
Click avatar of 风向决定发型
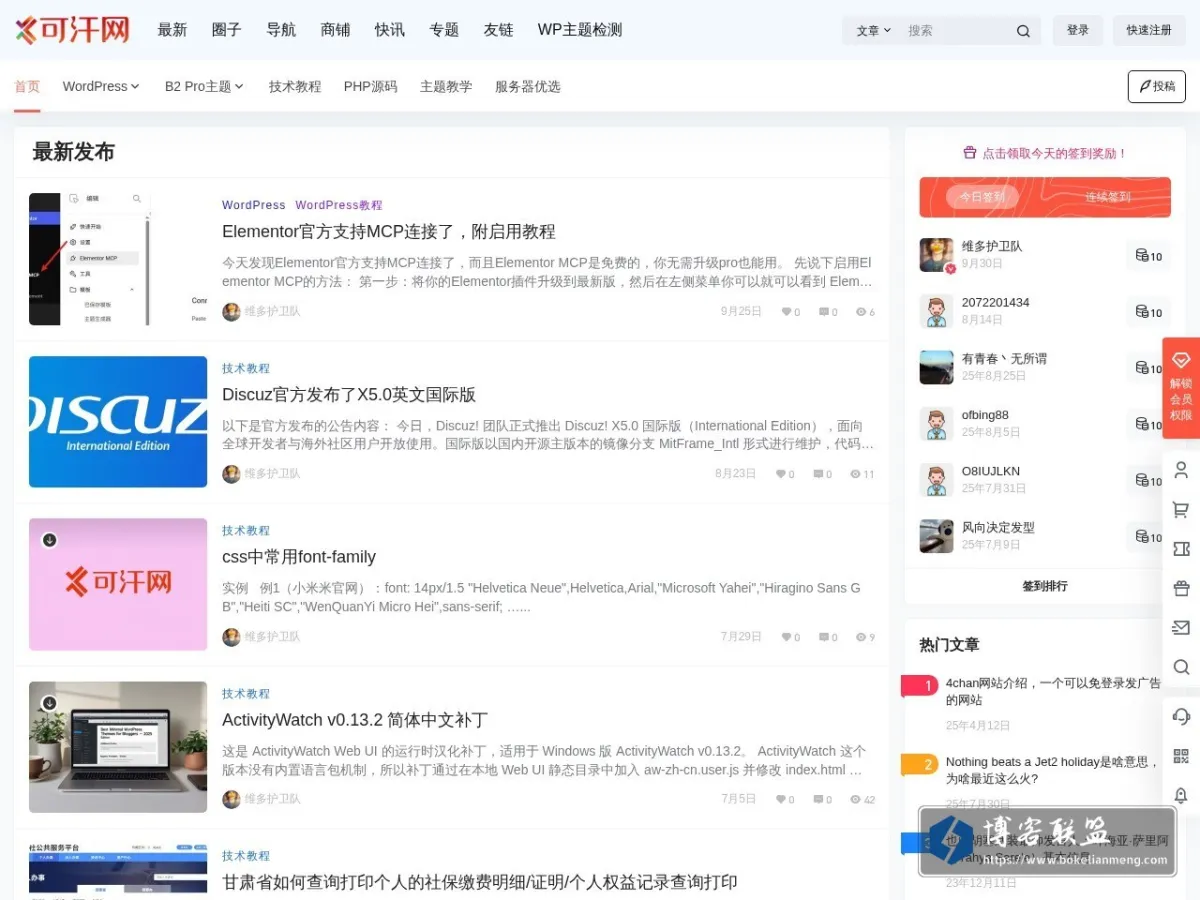[936, 536]
